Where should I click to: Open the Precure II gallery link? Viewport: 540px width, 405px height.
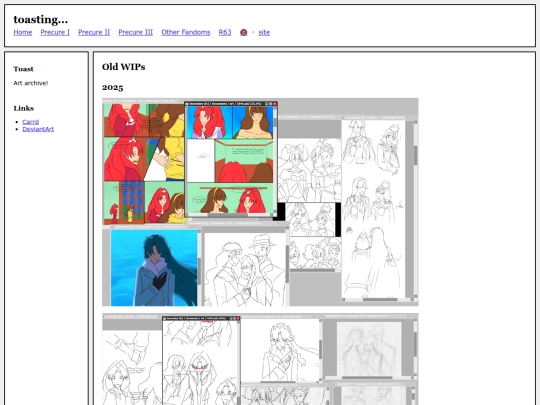(x=94, y=32)
